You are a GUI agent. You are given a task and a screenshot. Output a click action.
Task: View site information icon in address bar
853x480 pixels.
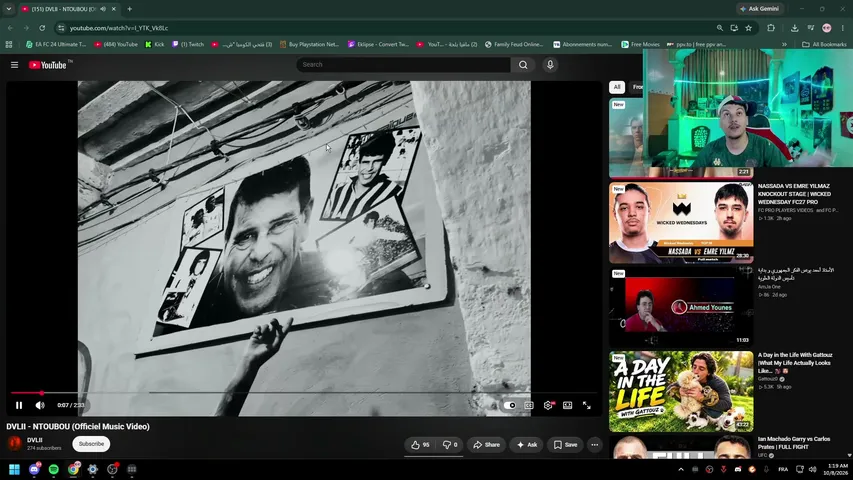pyautogui.click(x=61, y=28)
